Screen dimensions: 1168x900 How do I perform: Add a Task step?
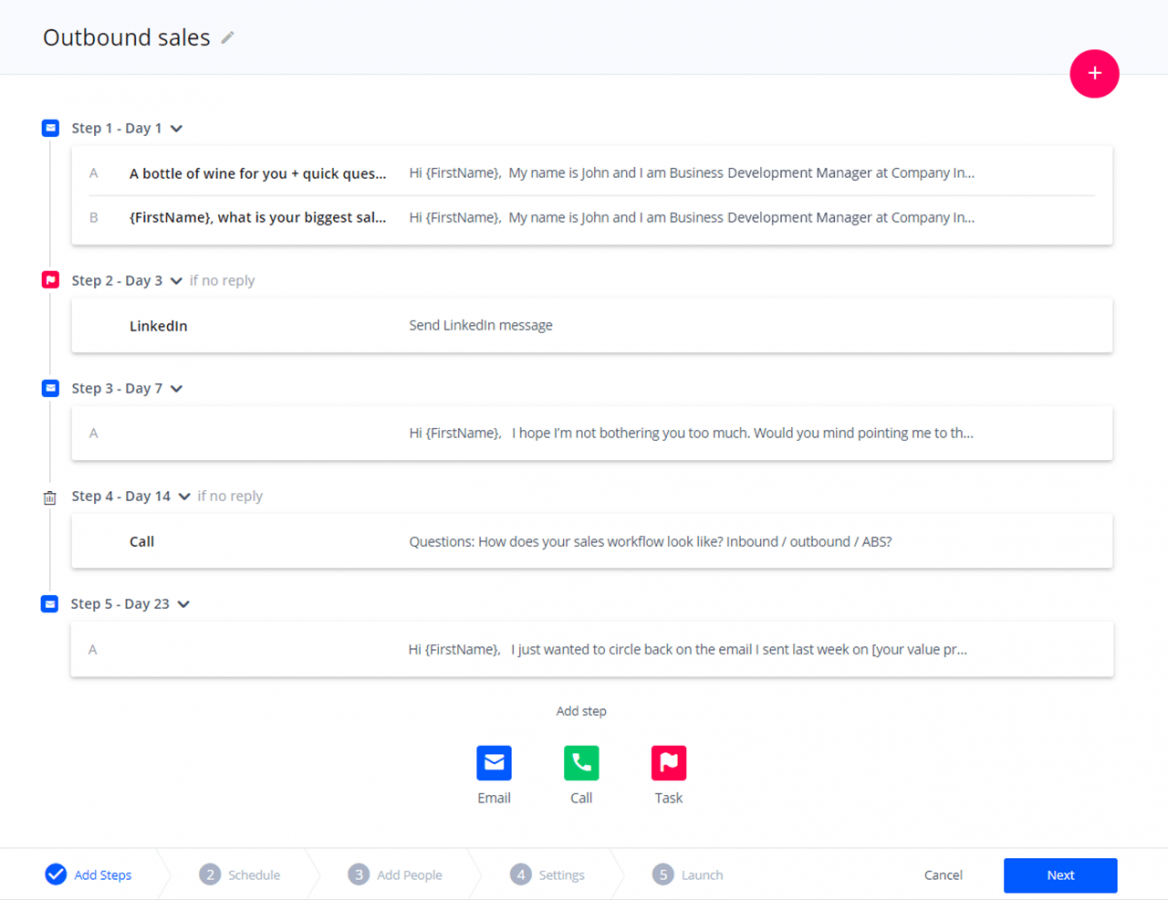coord(668,775)
